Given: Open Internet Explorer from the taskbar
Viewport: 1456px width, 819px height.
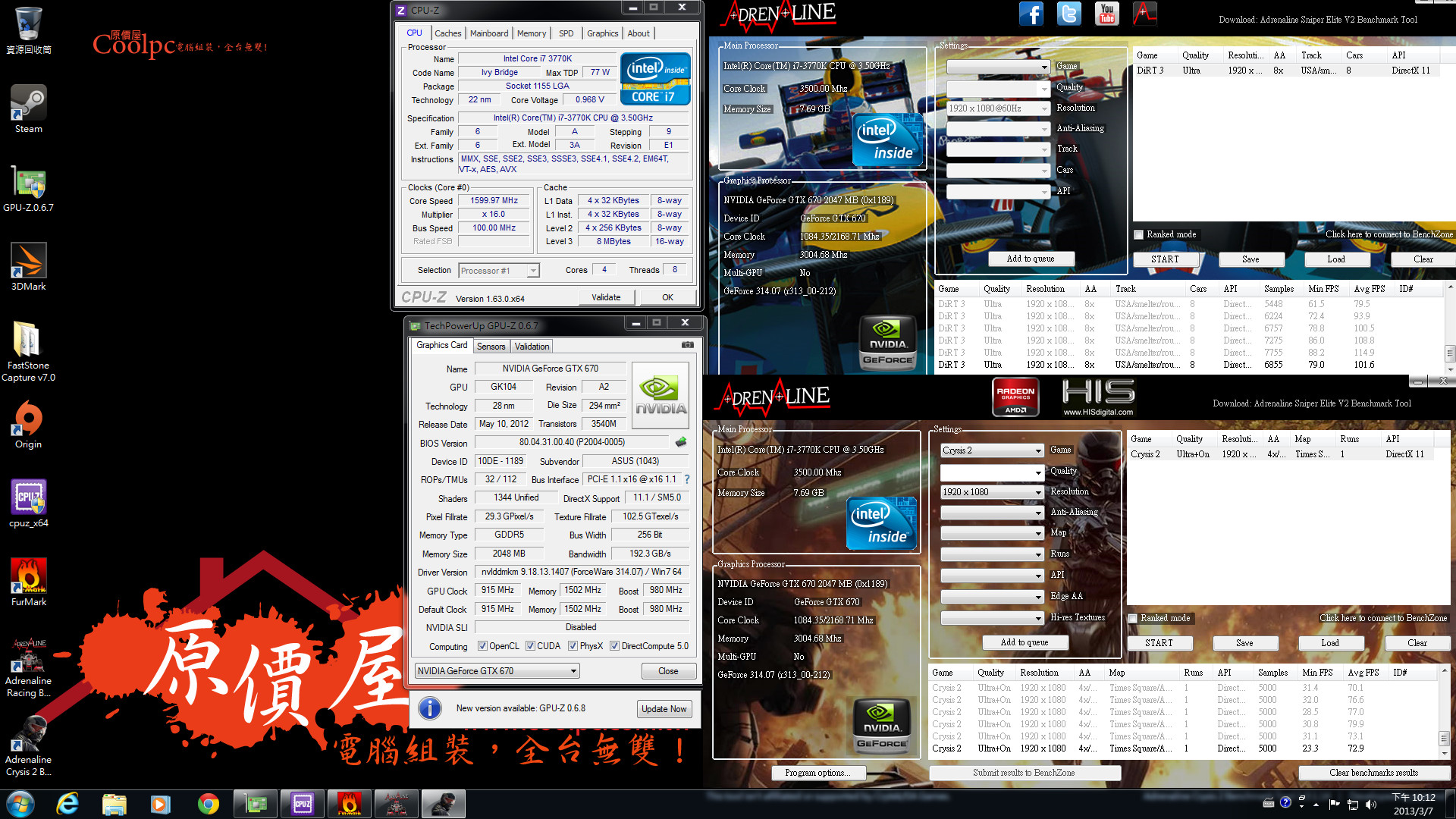Looking at the screenshot, I should point(68,804).
